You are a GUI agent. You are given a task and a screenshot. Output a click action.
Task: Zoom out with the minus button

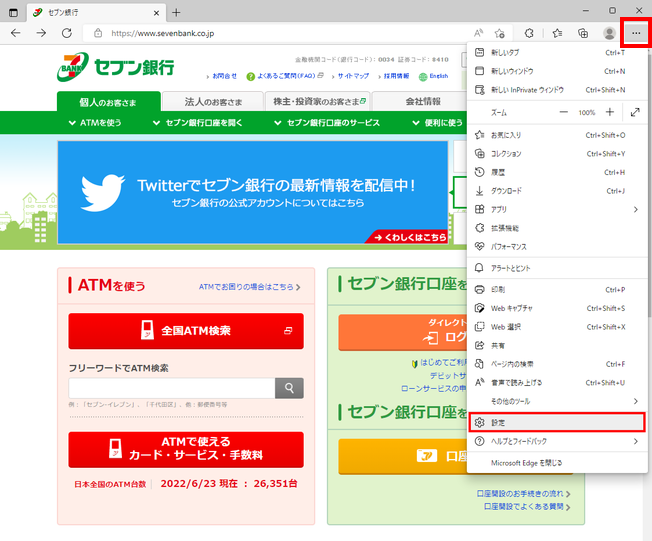click(x=563, y=112)
